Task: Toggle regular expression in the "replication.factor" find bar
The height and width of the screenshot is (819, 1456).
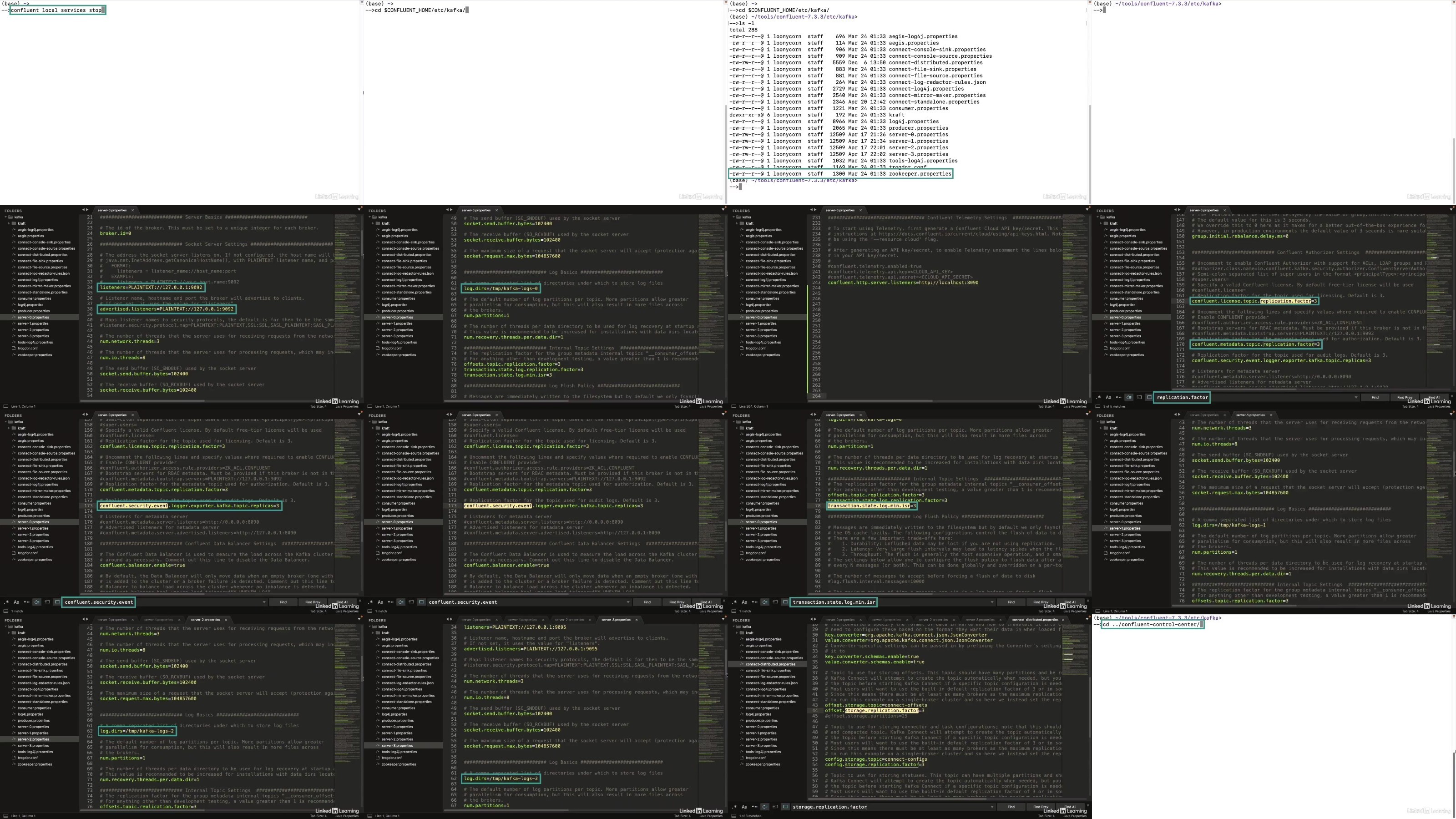Action: pyautogui.click(x=1098, y=397)
